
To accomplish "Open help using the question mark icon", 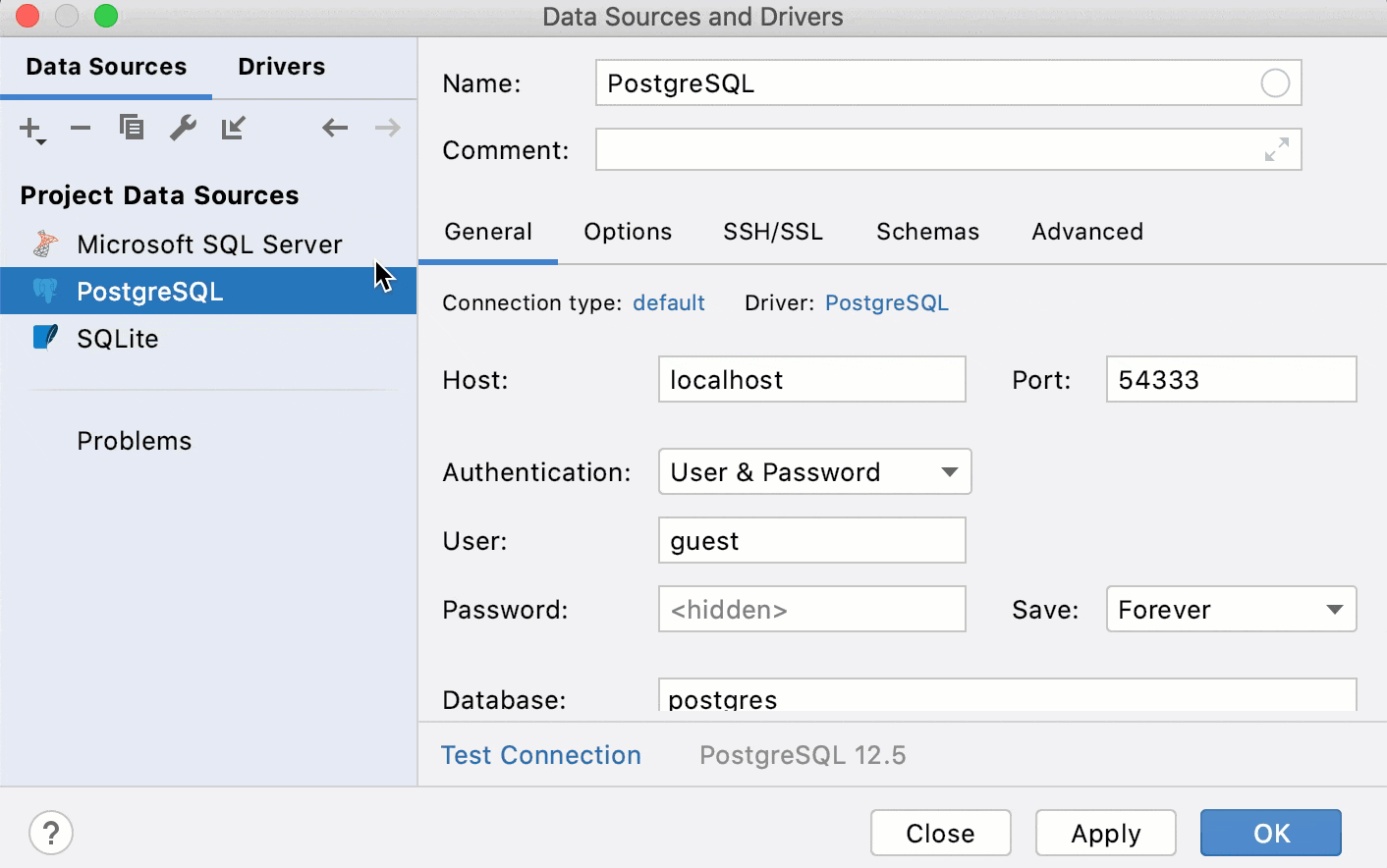I will 51,833.
